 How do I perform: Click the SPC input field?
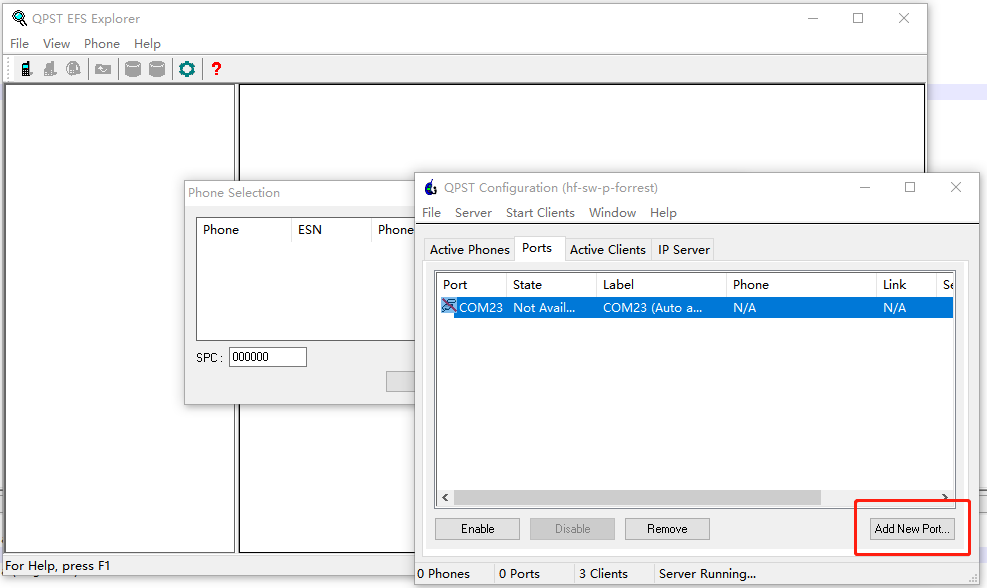pos(268,357)
